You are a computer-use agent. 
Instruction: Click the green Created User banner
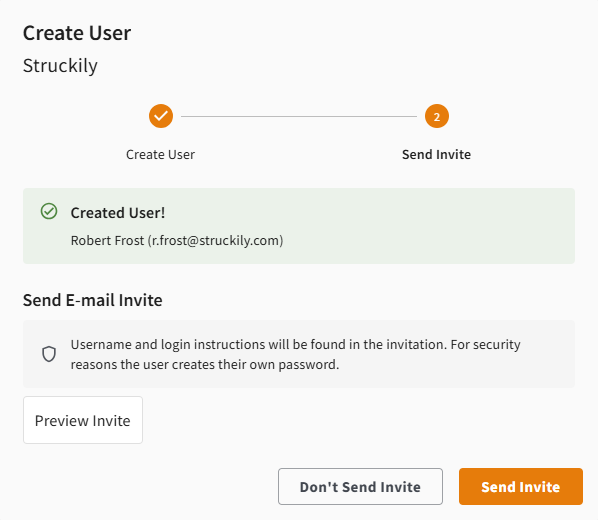click(x=299, y=226)
